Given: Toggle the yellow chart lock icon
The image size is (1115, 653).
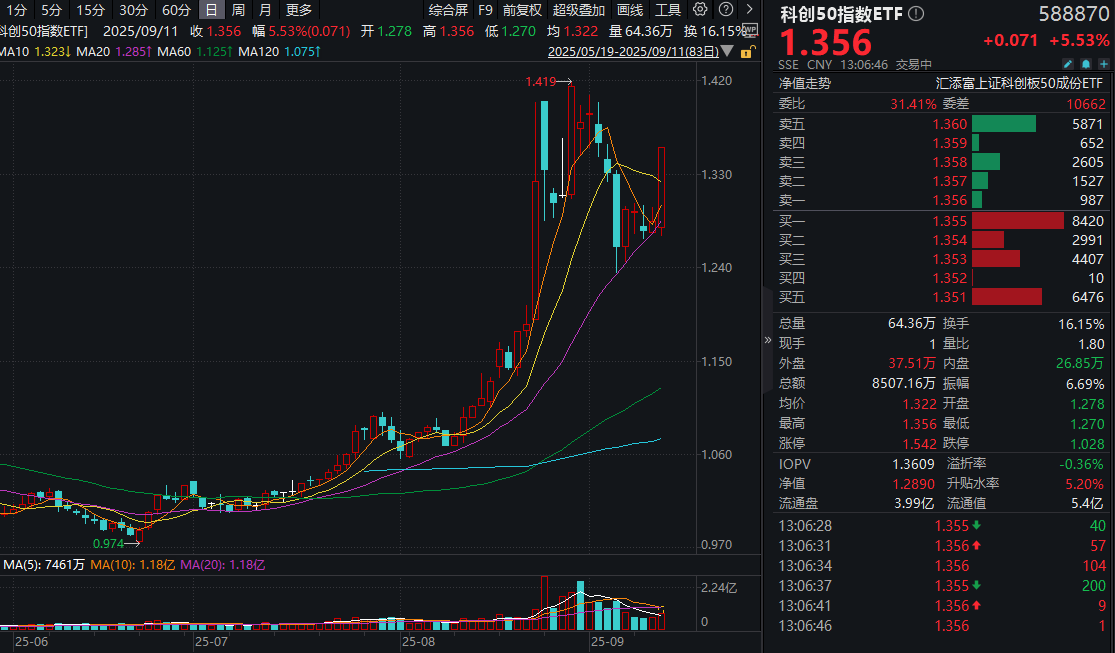Looking at the screenshot, I should [x=747, y=52].
